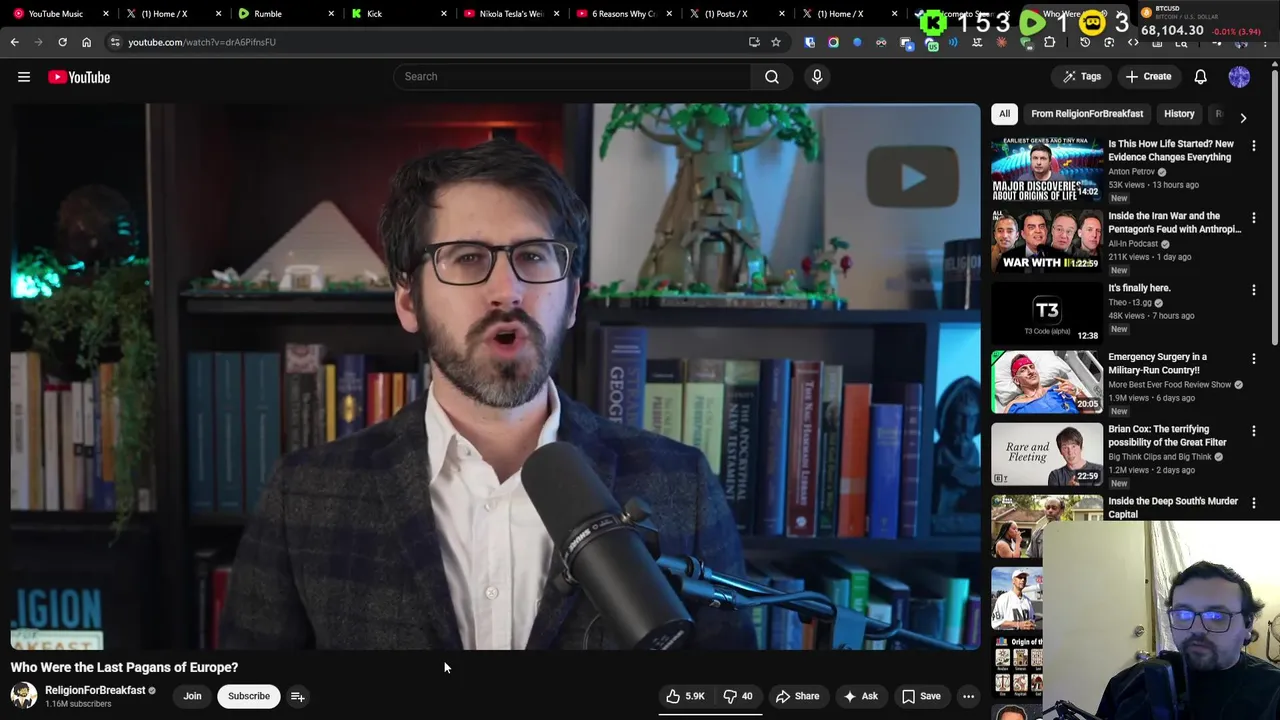Click the address bar URL
Screen dimensions: 1280x720
pos(202,42)
